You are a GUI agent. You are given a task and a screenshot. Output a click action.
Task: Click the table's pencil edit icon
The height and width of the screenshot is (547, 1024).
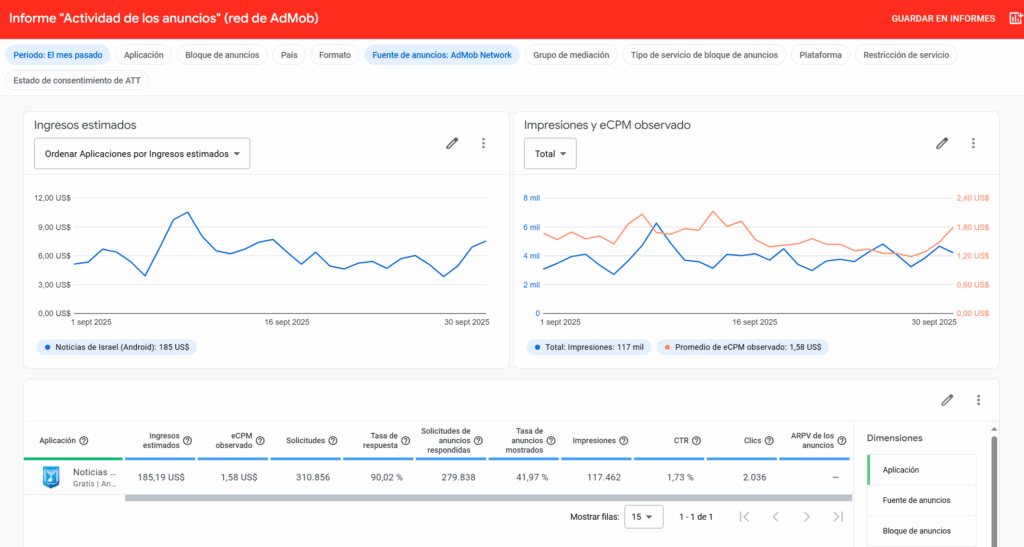pos(947,400)
